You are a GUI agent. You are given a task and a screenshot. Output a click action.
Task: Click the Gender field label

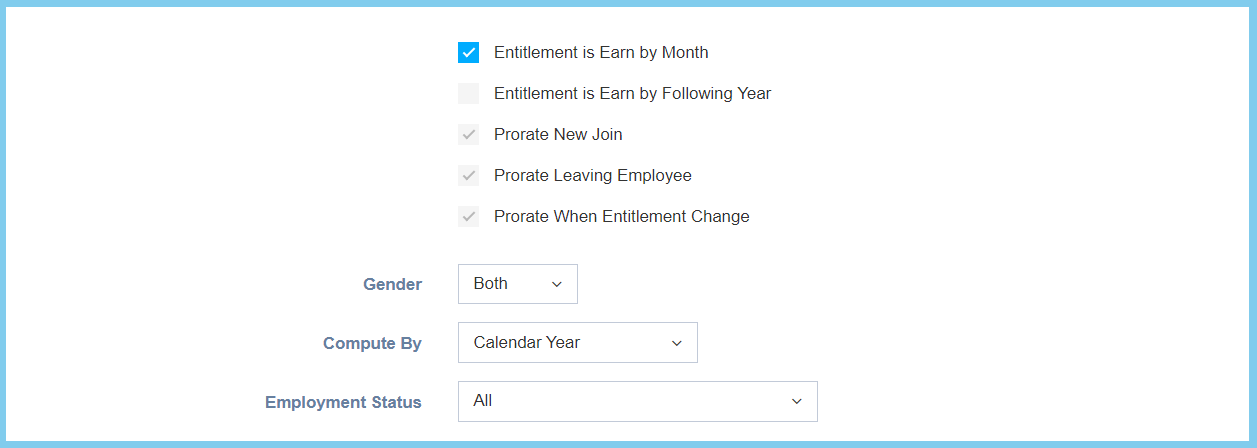[x=392, y=285]
